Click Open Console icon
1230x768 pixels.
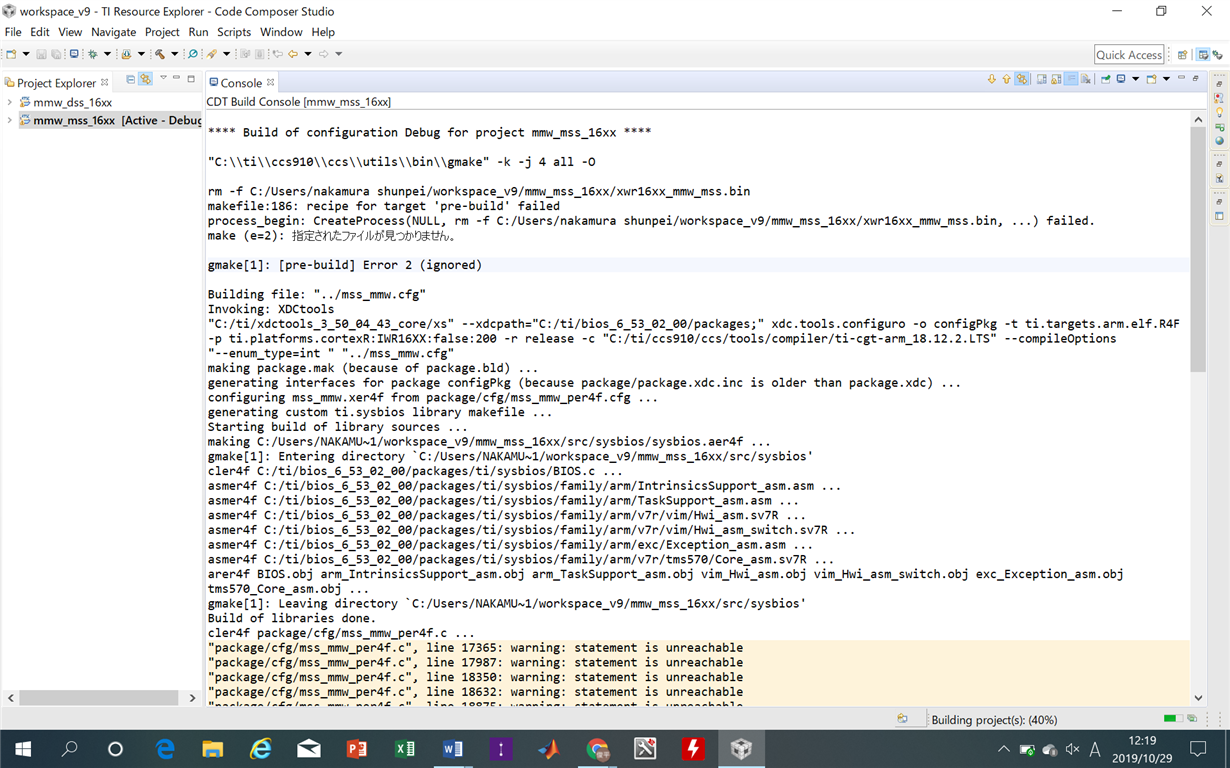click(1151, 79)
